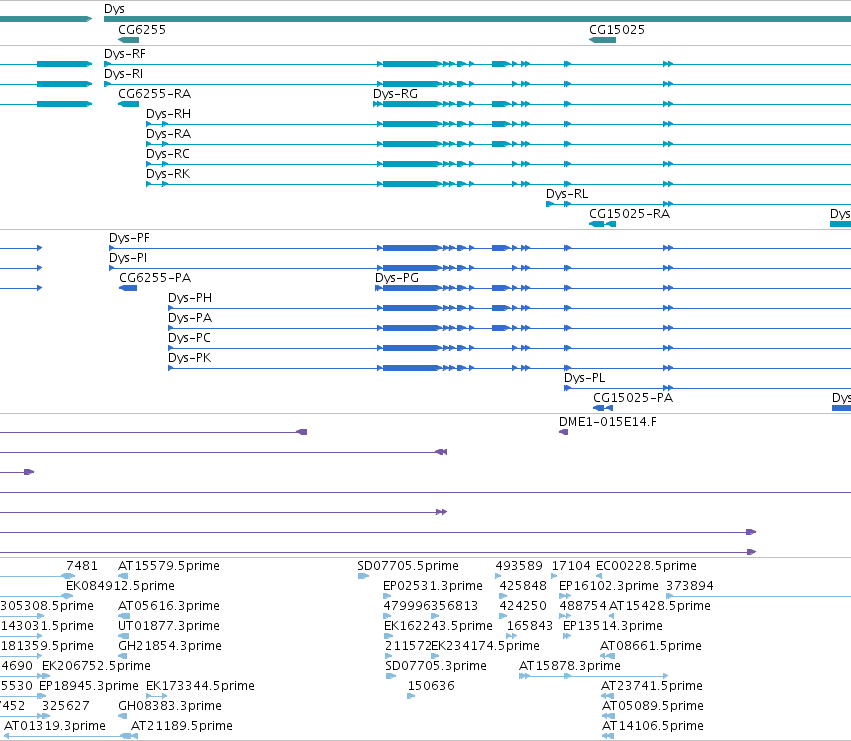
Task: Open the Dys-RI transcript label
Action: coord(124,74)
